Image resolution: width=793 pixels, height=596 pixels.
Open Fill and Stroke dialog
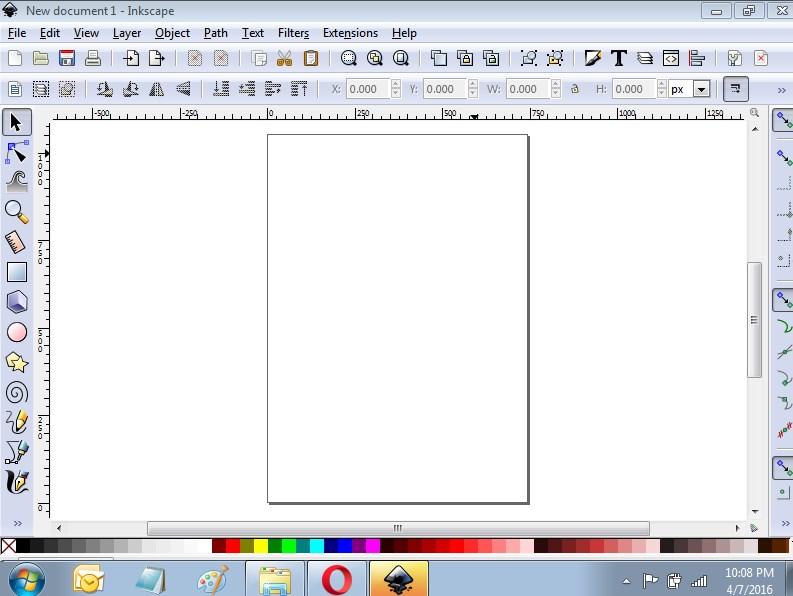coord(593,58)
